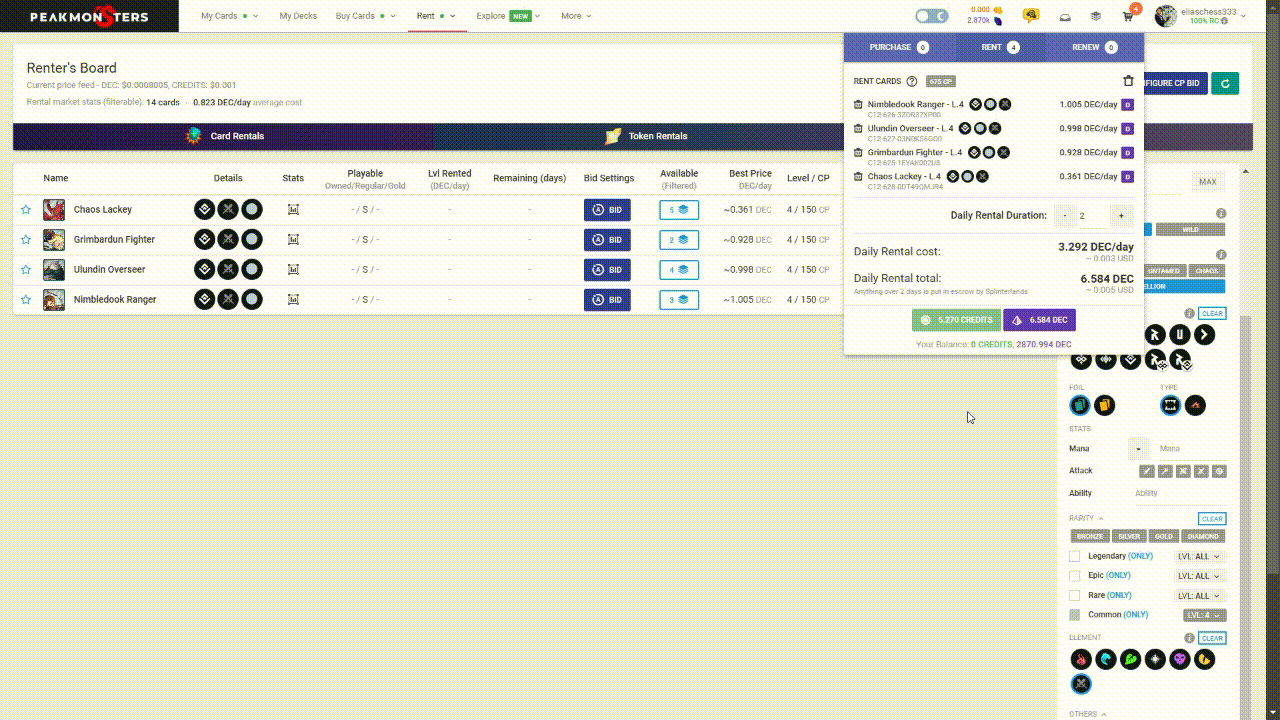Click BID button for Chaos Lackey

607,210
